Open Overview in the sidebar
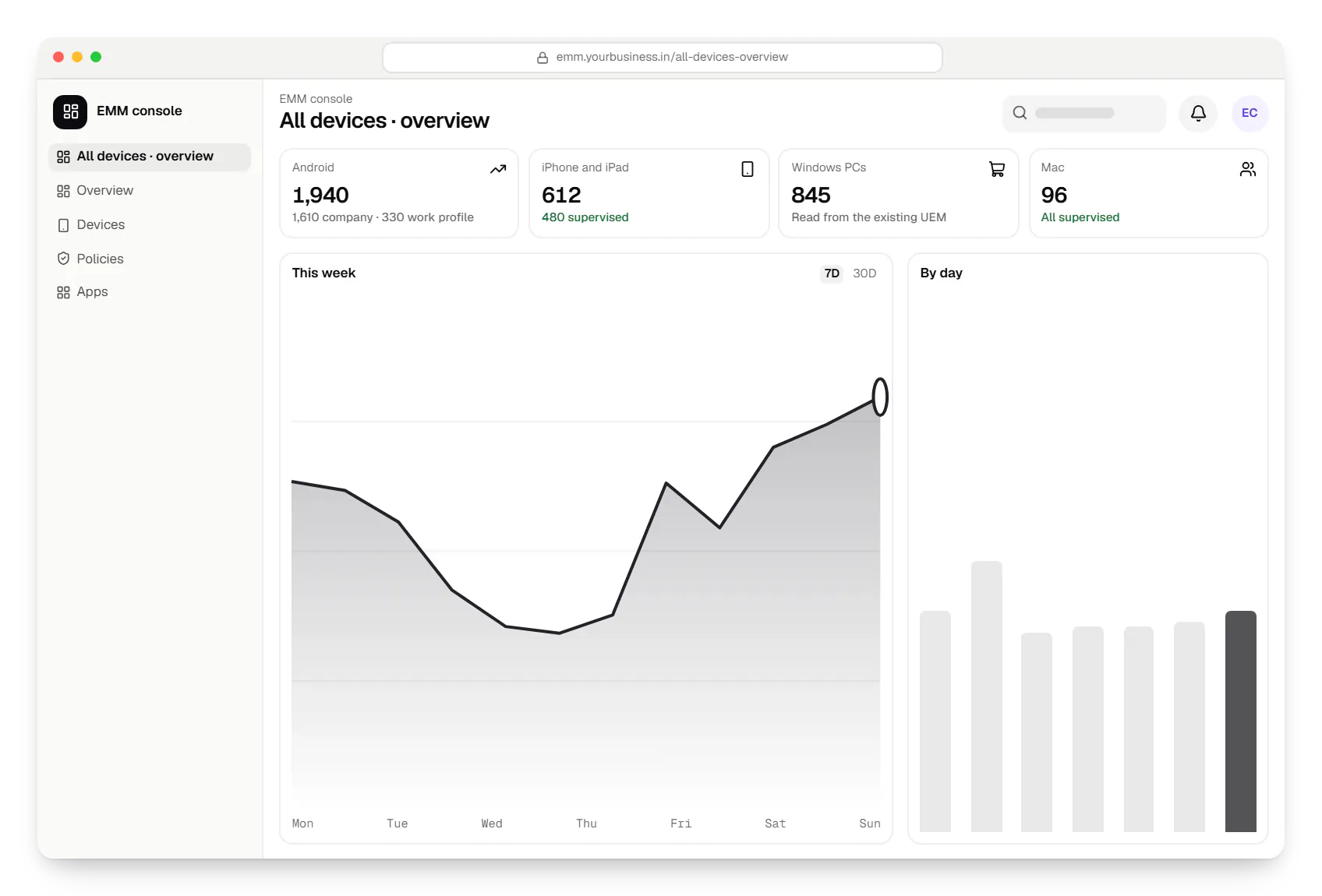The image size is (1322, 896). [x=150, y=191]
